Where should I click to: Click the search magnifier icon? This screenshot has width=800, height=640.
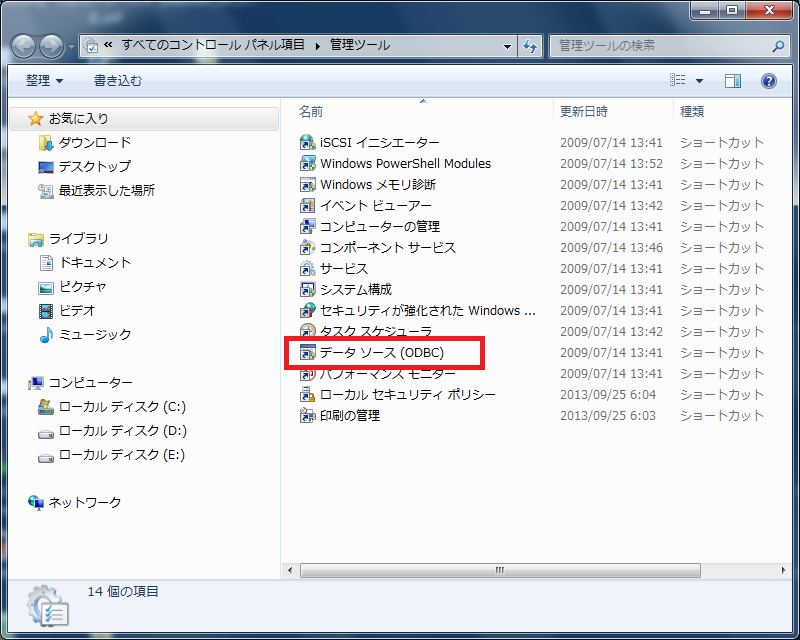(778, 46)
